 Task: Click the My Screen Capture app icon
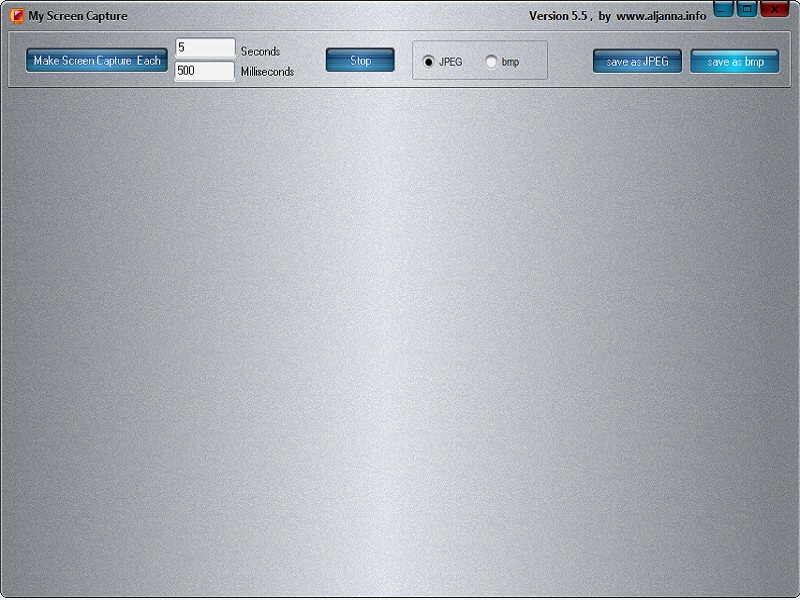pos(17,16)
